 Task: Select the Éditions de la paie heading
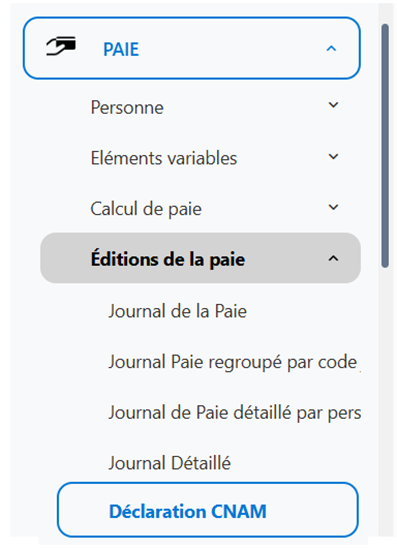tap(168, 258)
